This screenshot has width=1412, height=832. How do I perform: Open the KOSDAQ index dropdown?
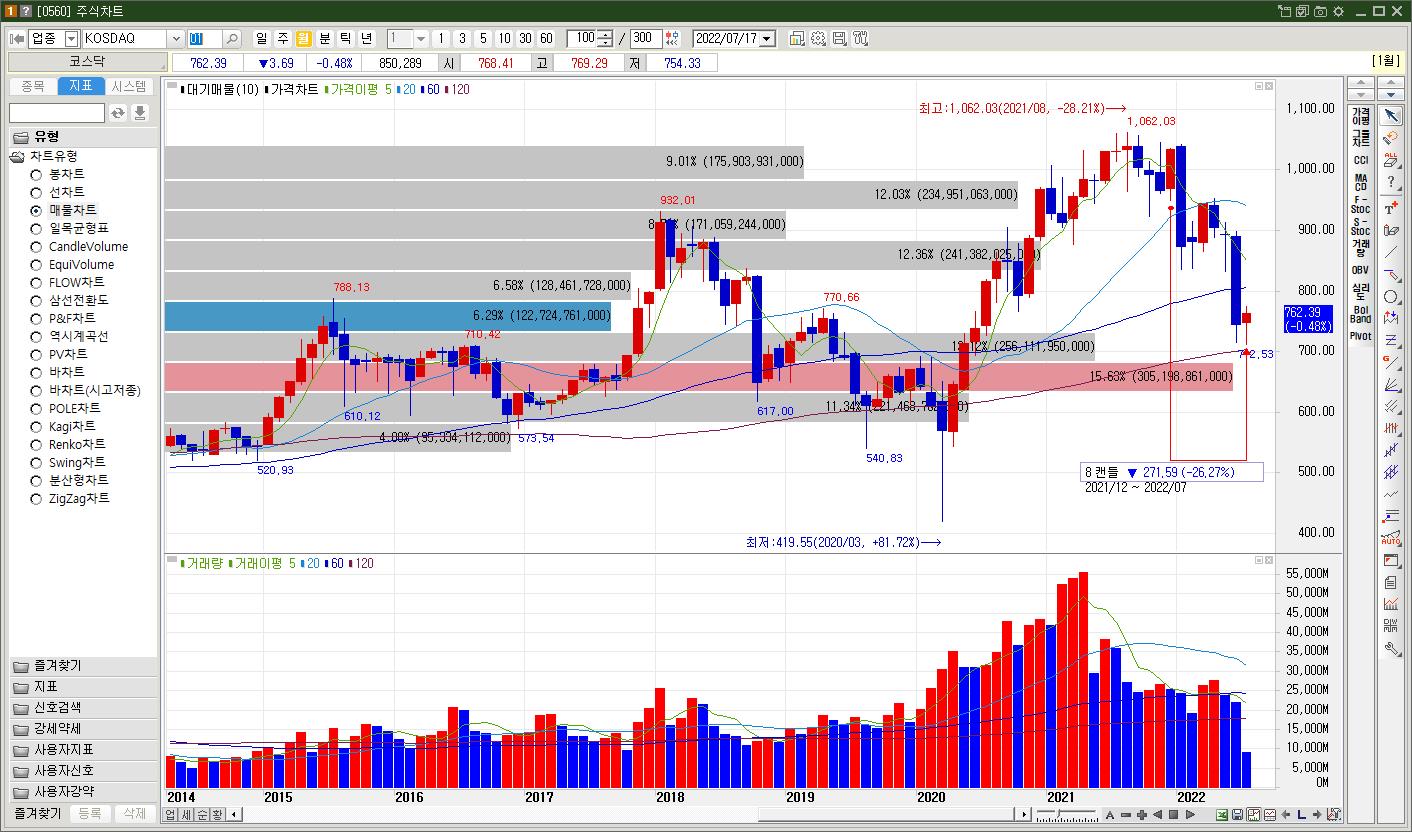coord(176,39)
